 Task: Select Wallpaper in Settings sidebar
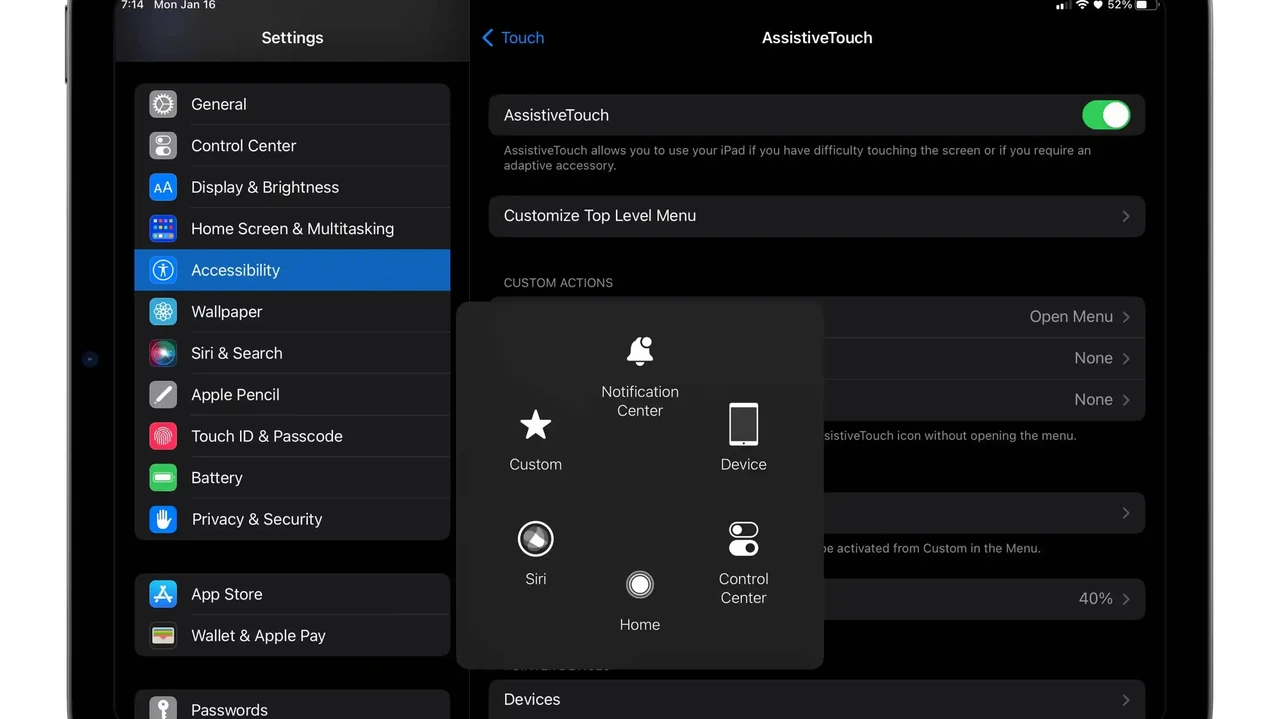click(292, 312)
